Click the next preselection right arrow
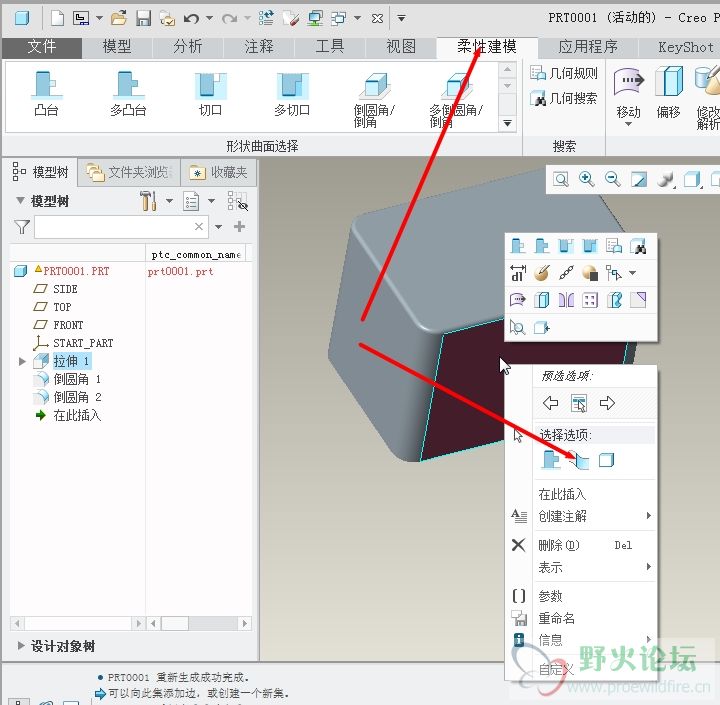The height and width of the screenshot is (705, 720). [607, 403]
